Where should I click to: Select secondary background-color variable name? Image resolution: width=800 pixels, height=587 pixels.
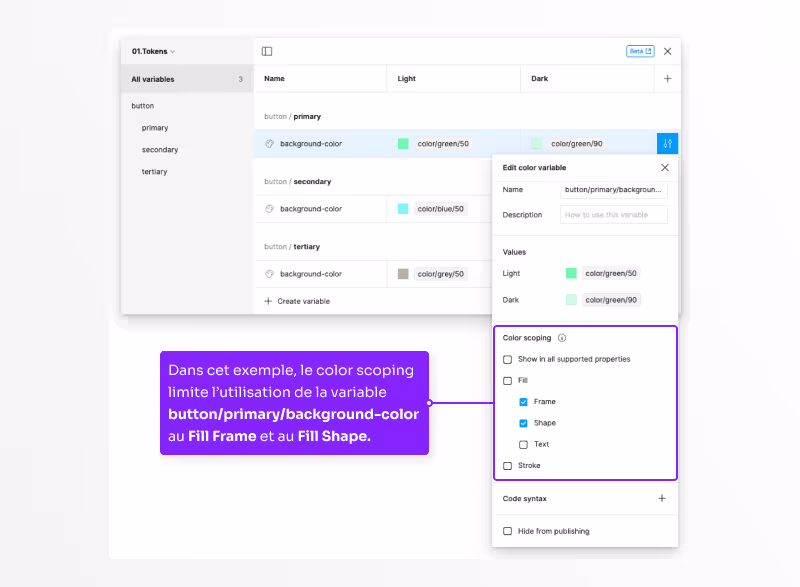pyautogui.click(x=311, y=209)
